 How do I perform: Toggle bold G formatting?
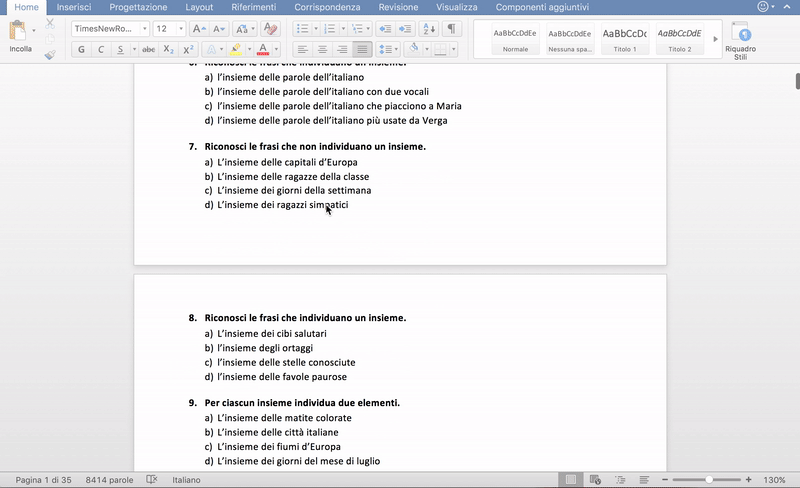[82, 50]
